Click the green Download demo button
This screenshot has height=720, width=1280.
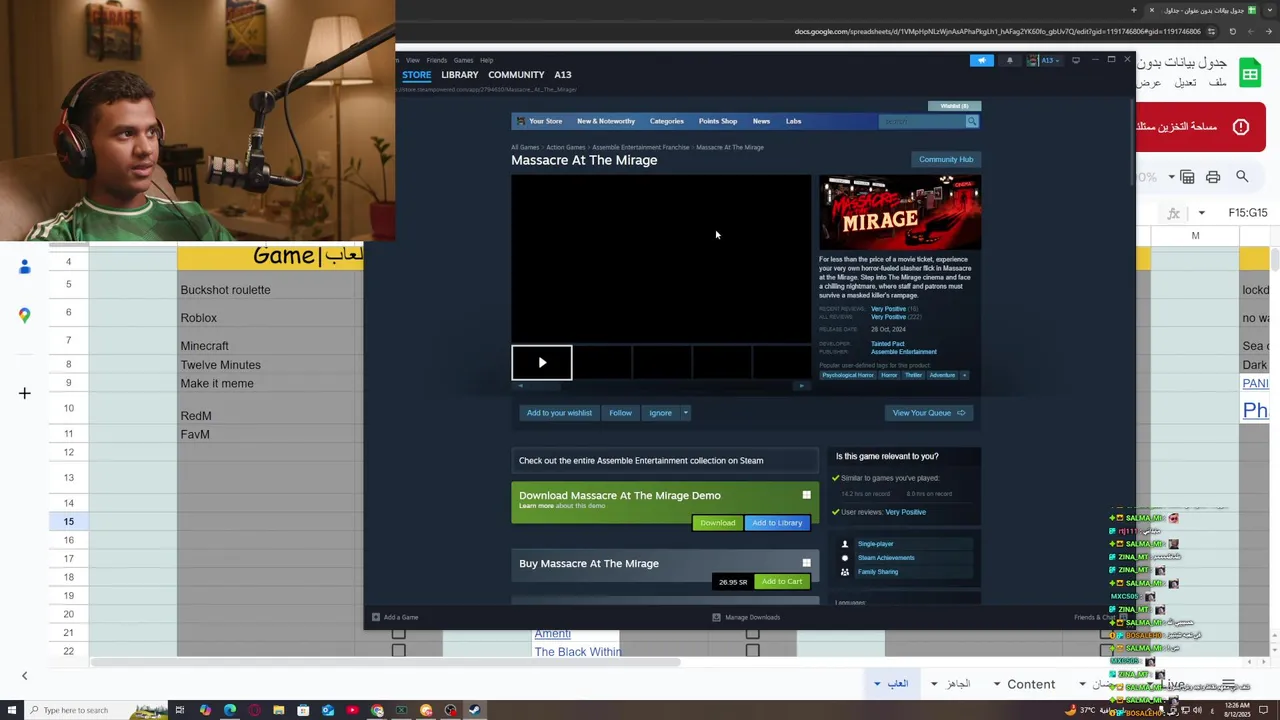point(717,523)
